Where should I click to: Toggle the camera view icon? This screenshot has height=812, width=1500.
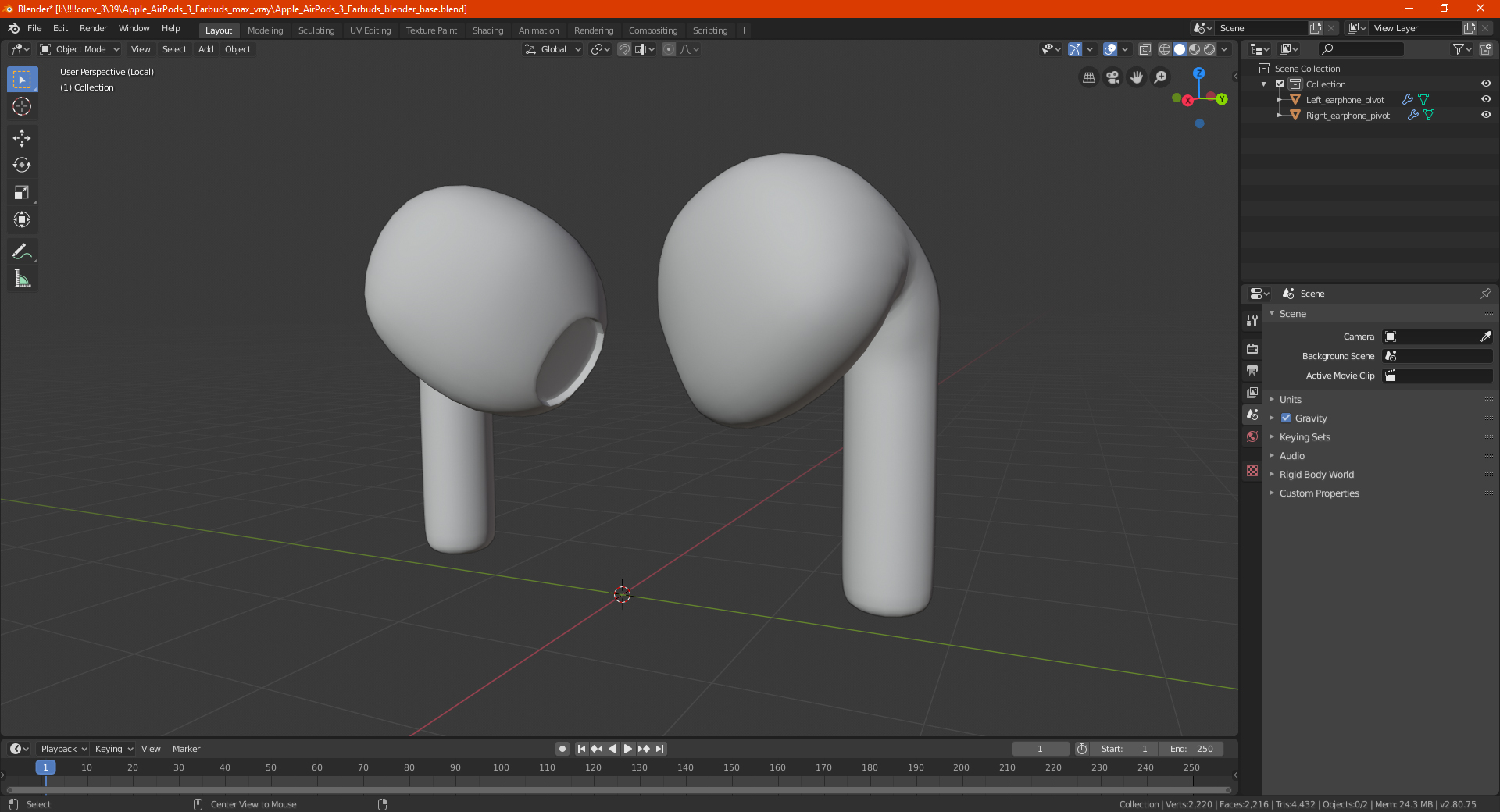pos(1112,77)
